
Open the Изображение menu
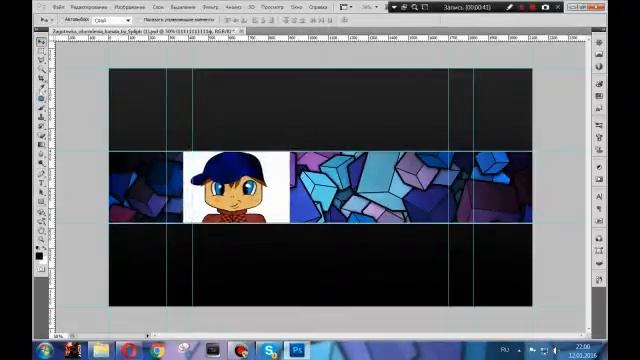129,7
